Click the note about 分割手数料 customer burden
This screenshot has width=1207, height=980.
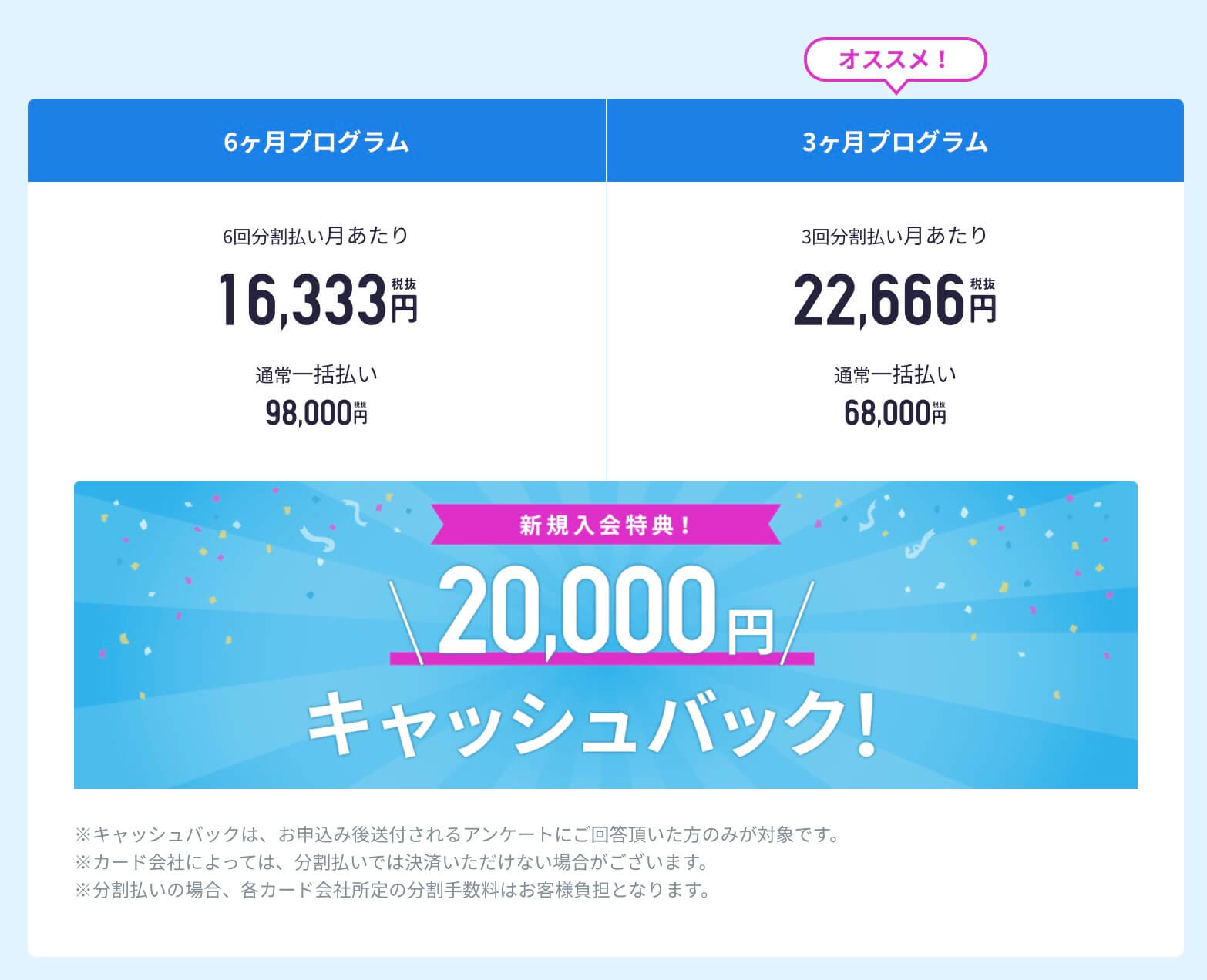[x=392, y=891]
